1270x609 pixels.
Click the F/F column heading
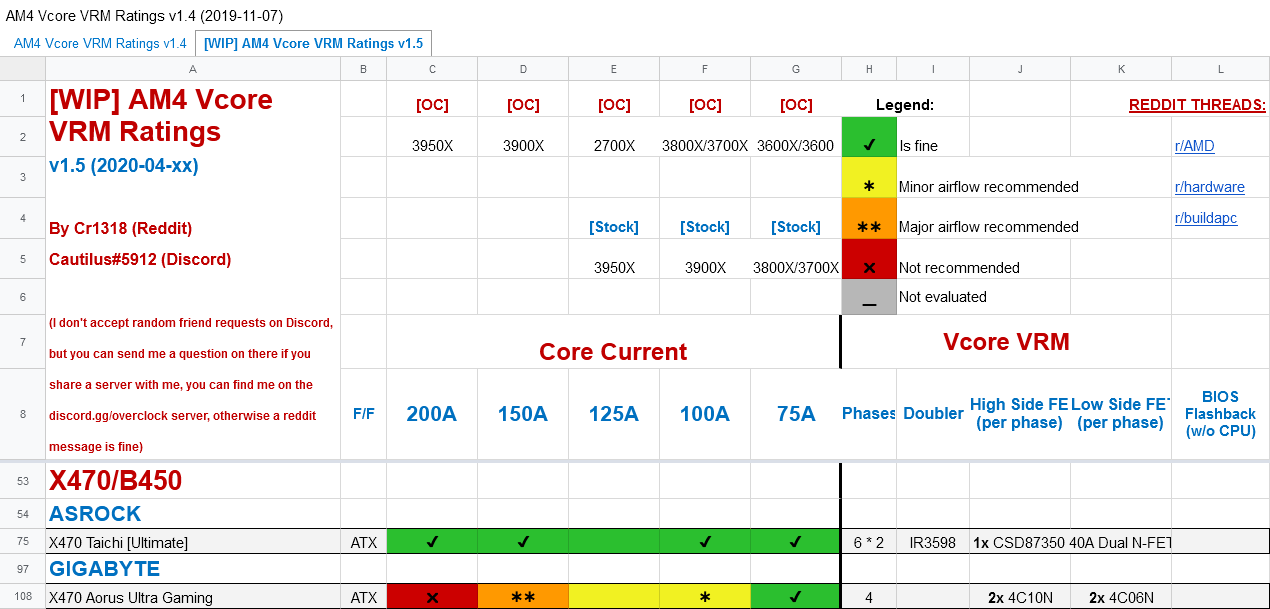[363, 414]
